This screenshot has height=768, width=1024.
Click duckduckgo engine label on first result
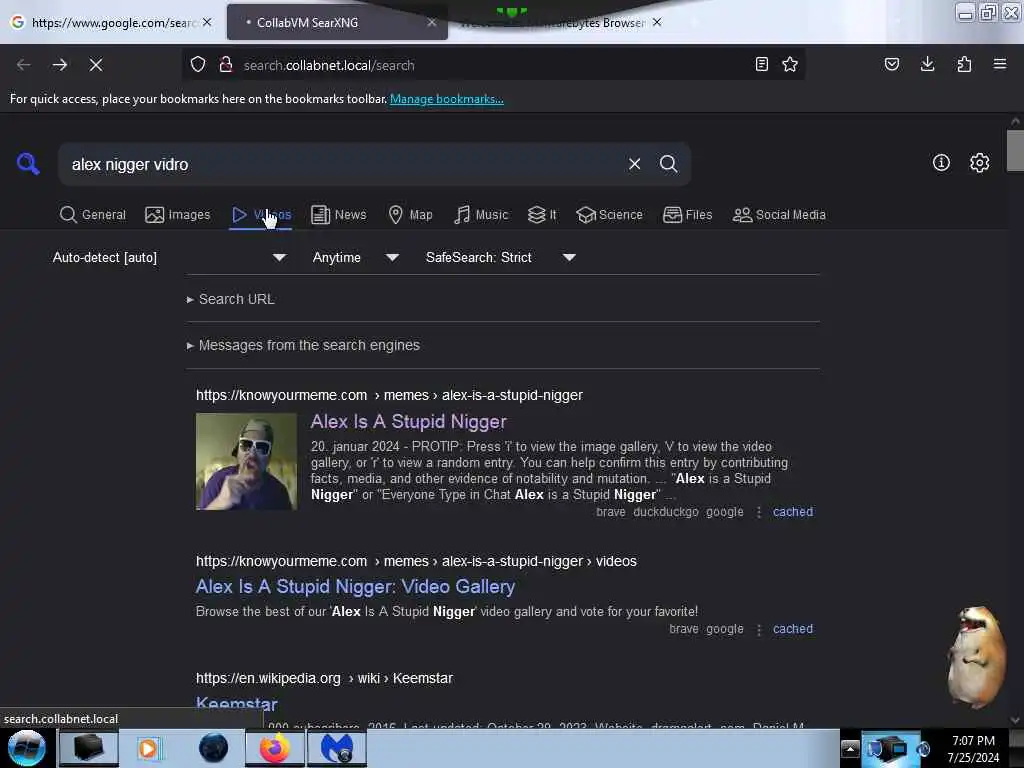pyautogui.click(x=665, y=512)
